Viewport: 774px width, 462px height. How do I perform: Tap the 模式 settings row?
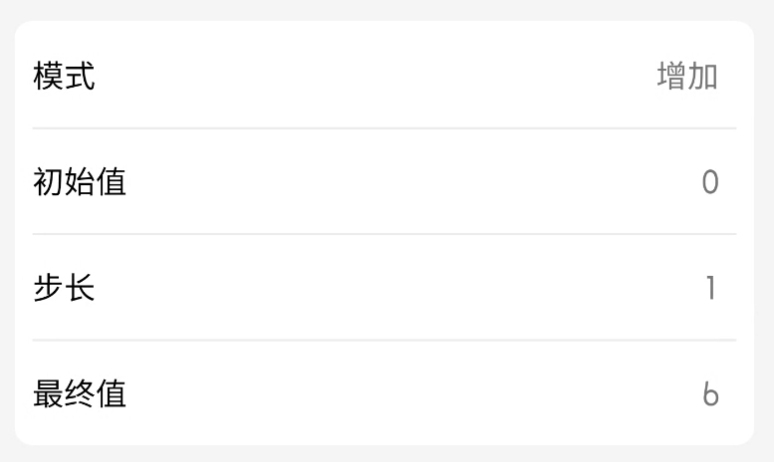(384, 76)
